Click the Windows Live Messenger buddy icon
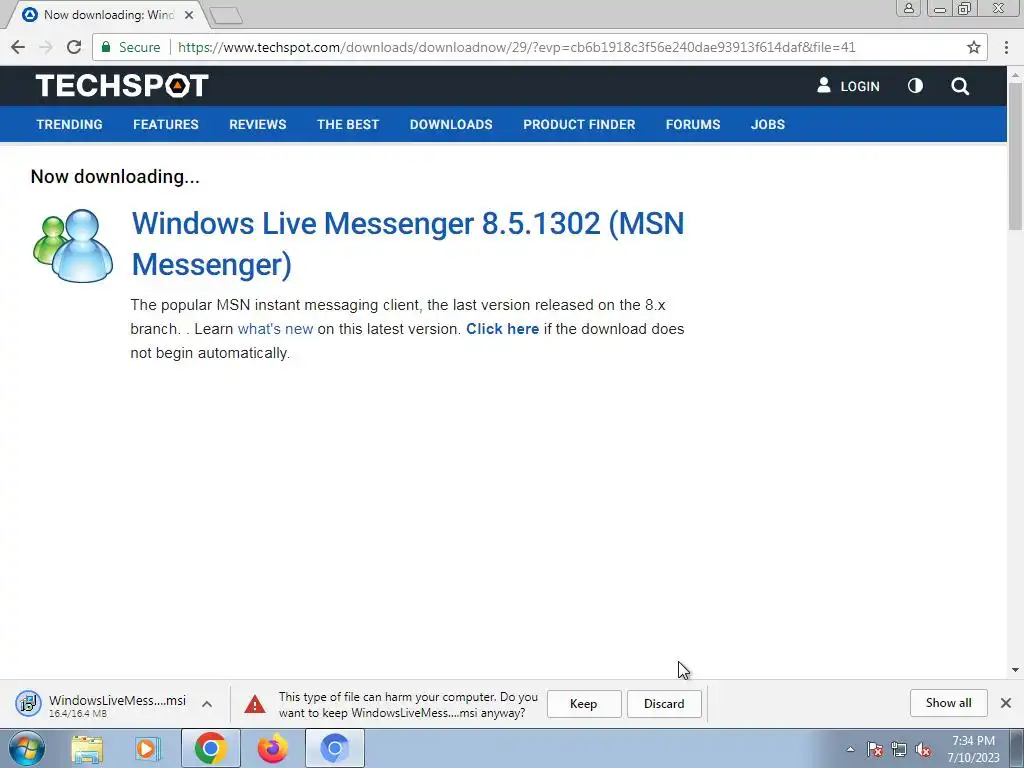This screenshot has width=1024, height=768. tap(73, 246)
